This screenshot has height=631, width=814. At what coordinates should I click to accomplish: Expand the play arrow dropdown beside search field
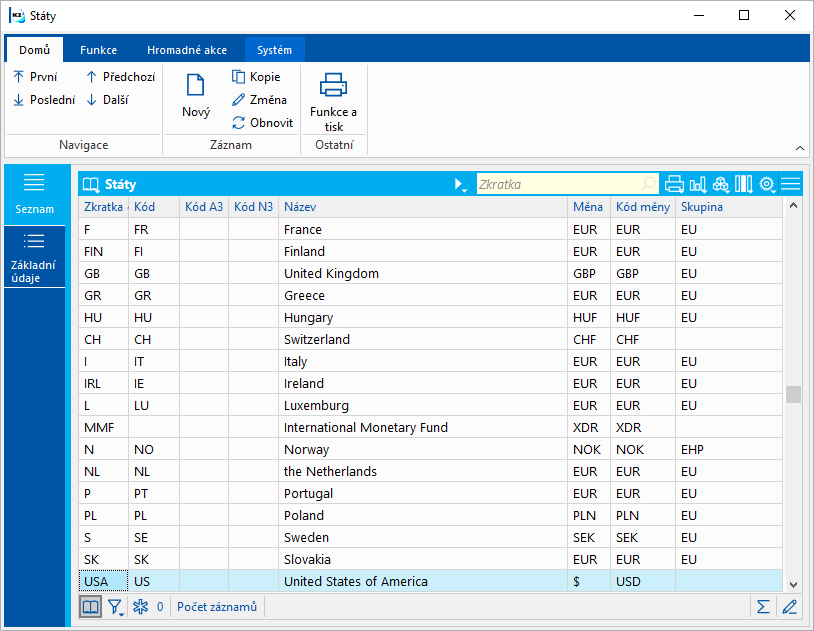click(x=460, y=184)
